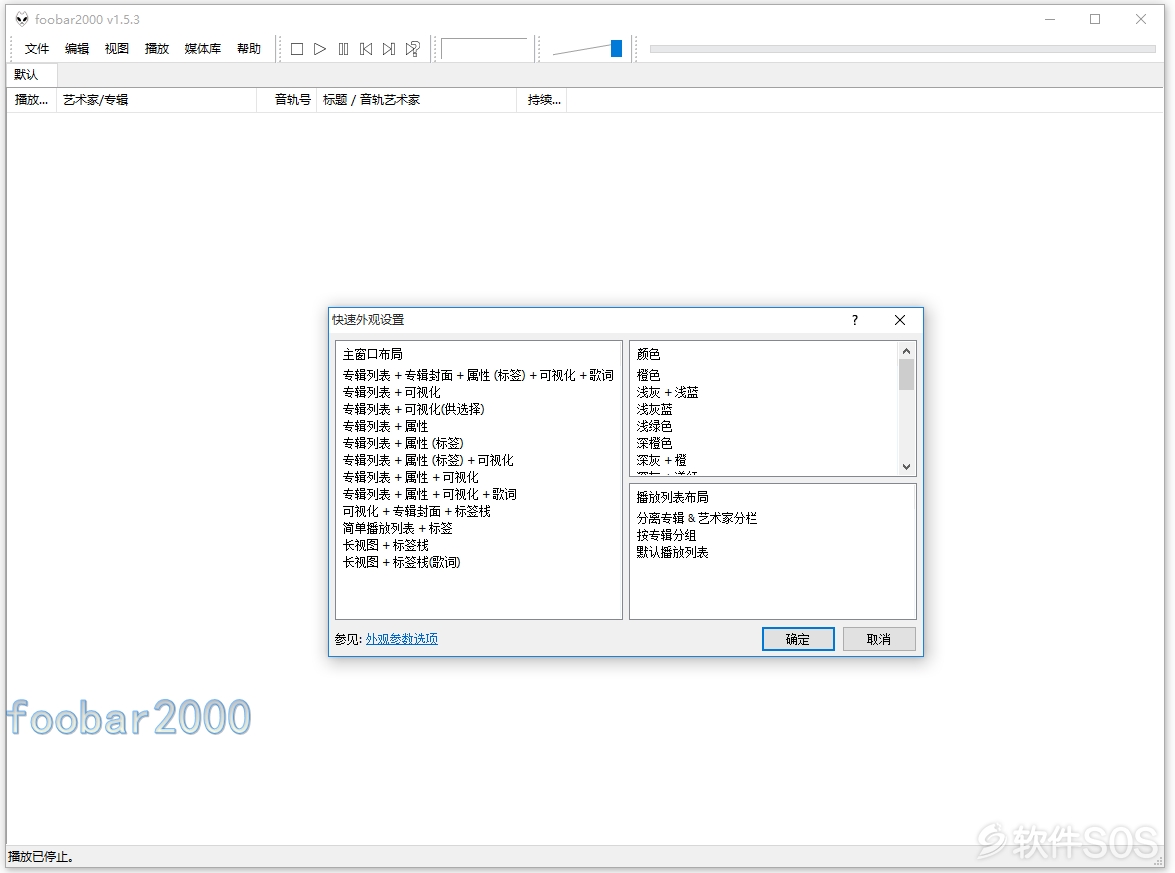
Task: Click the 艺术家/专辑 column header
Action: [x=156, y=100]
